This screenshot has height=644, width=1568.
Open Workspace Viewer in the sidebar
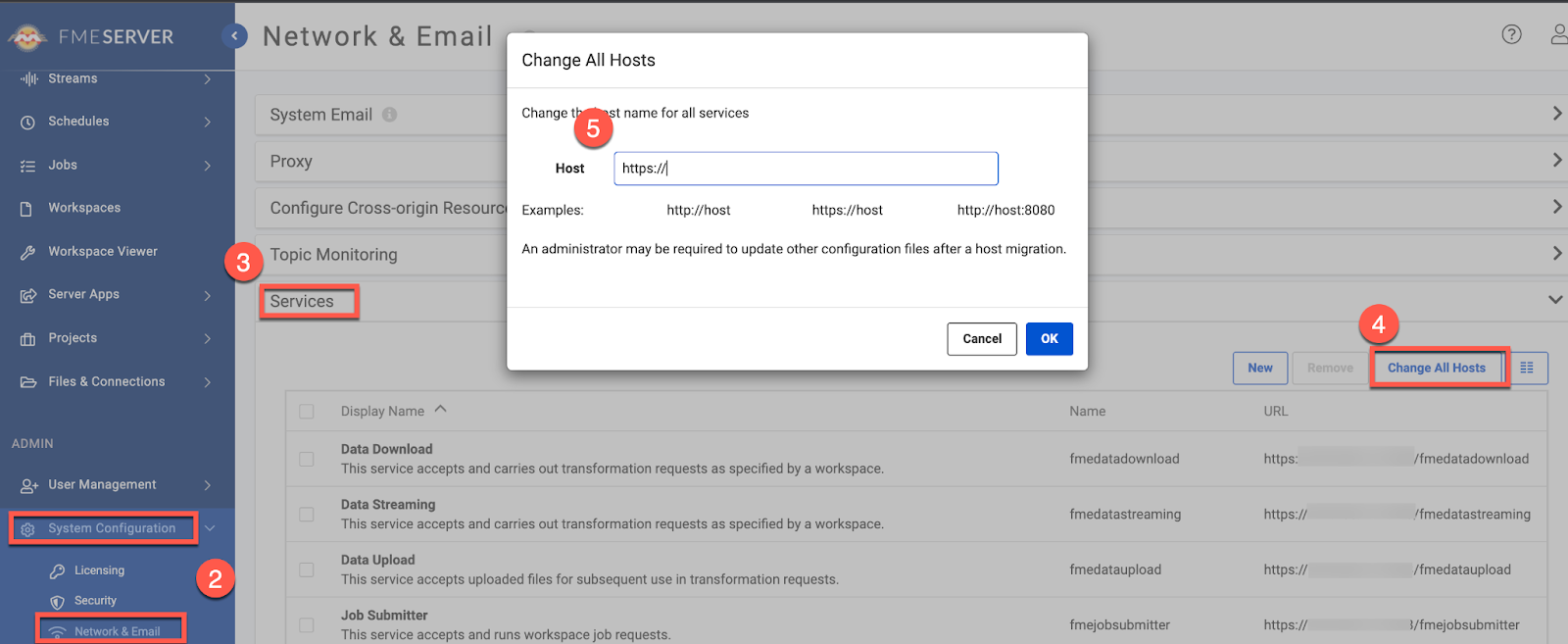tap(103, 252)
